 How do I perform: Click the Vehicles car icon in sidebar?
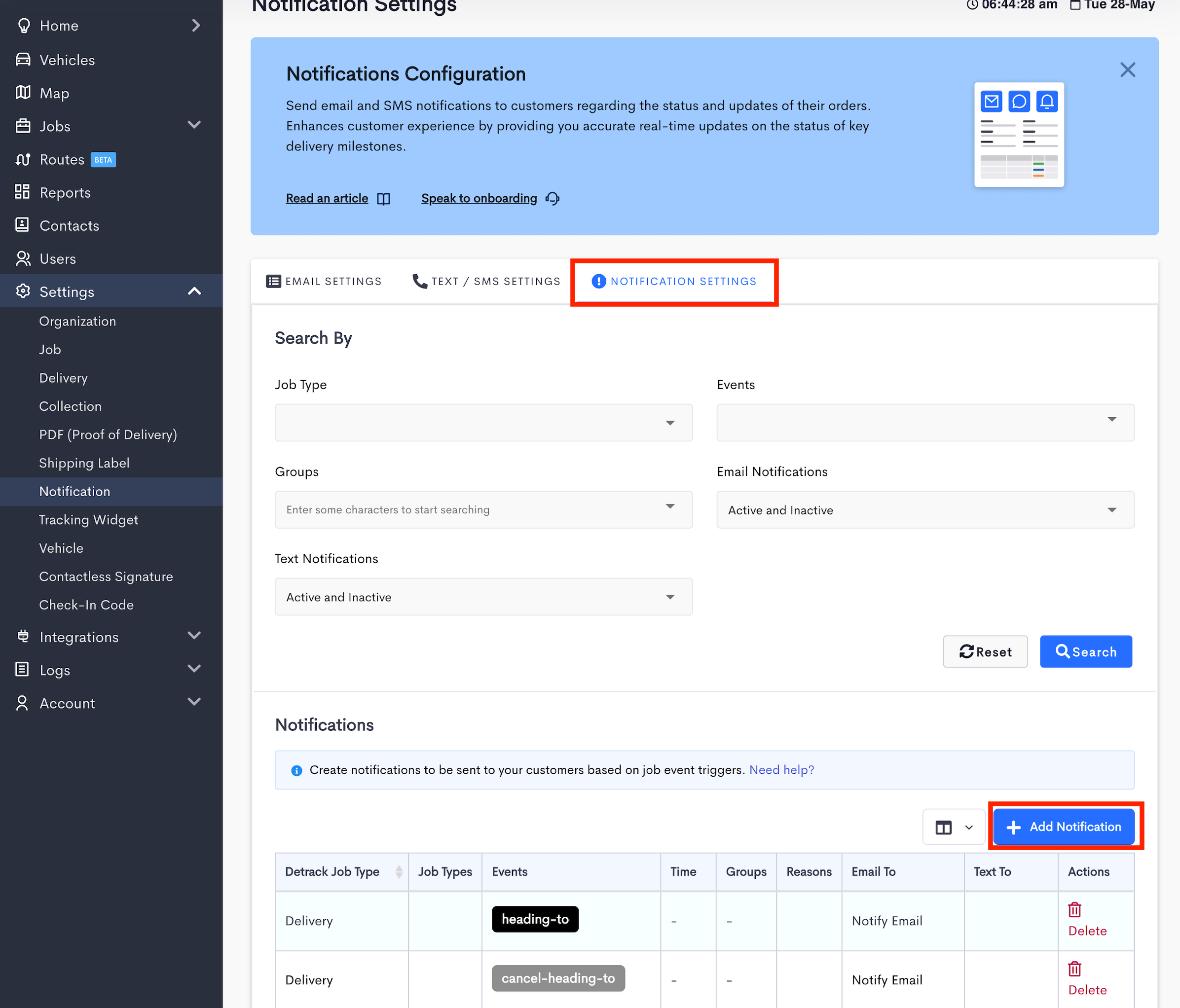[23, 60]
